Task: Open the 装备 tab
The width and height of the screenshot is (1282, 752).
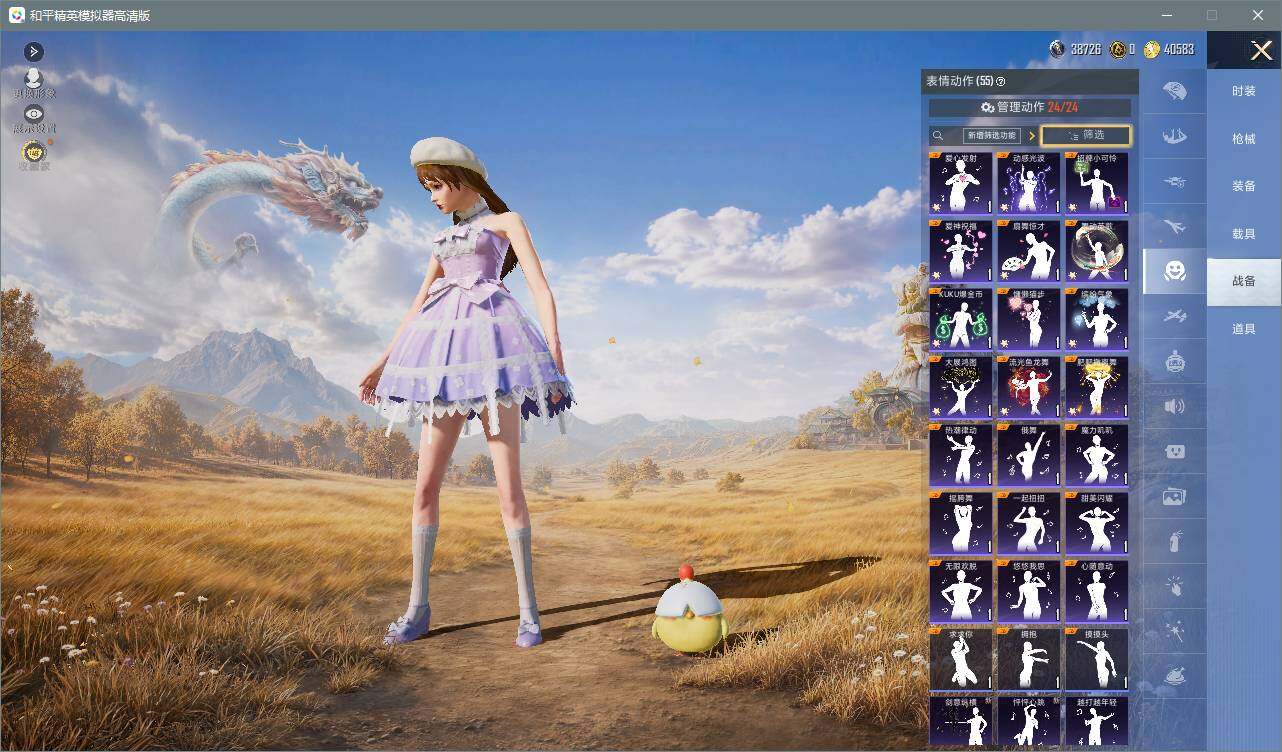Action: (x=1244, y=186)
